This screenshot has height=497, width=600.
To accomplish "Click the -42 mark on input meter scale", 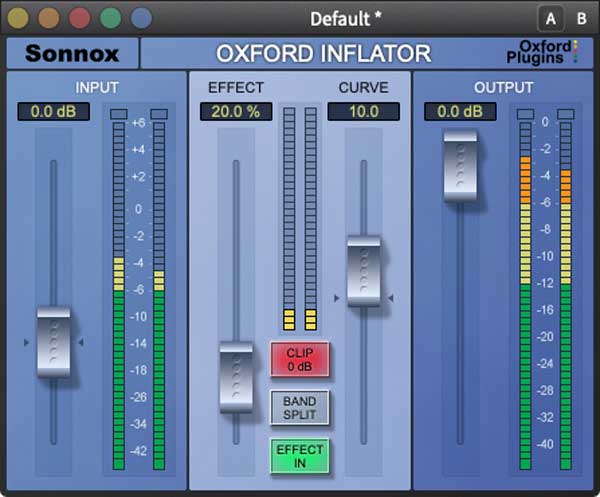I will tap(138, 451).
